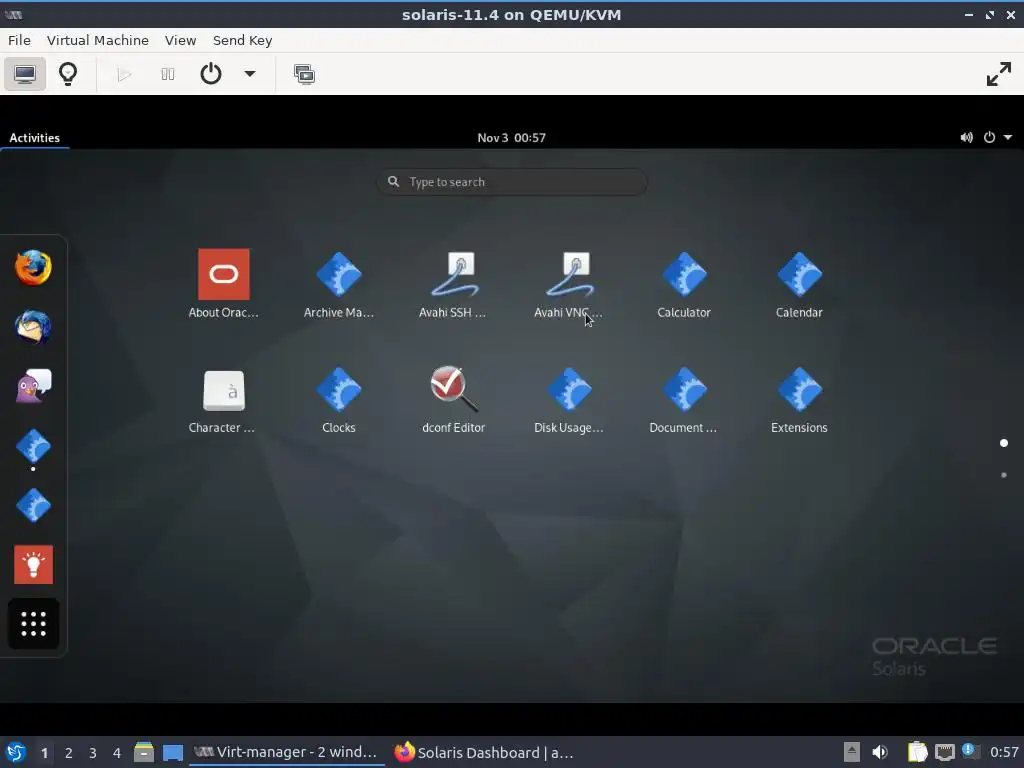Click Activities in the GNOME top bar
The width and height of the screenshot is (1024, 768).
coord(35,138)
